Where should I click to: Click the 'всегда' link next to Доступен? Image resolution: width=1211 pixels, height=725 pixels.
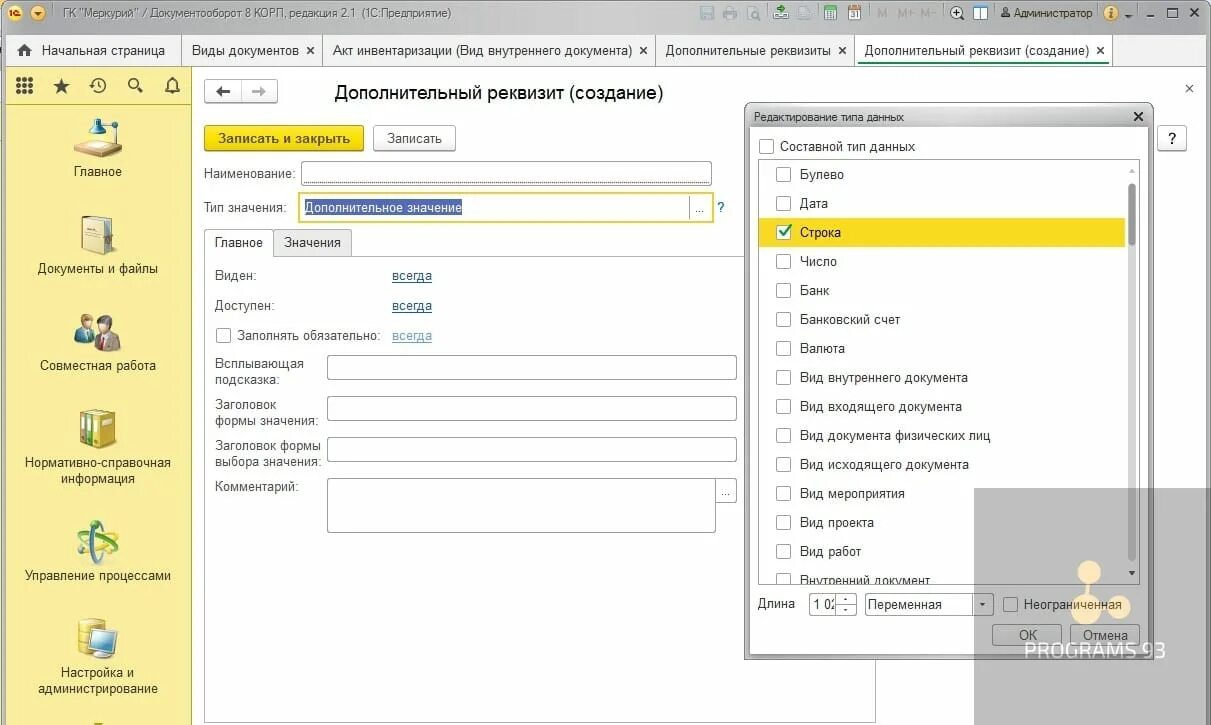coord(412,306)
